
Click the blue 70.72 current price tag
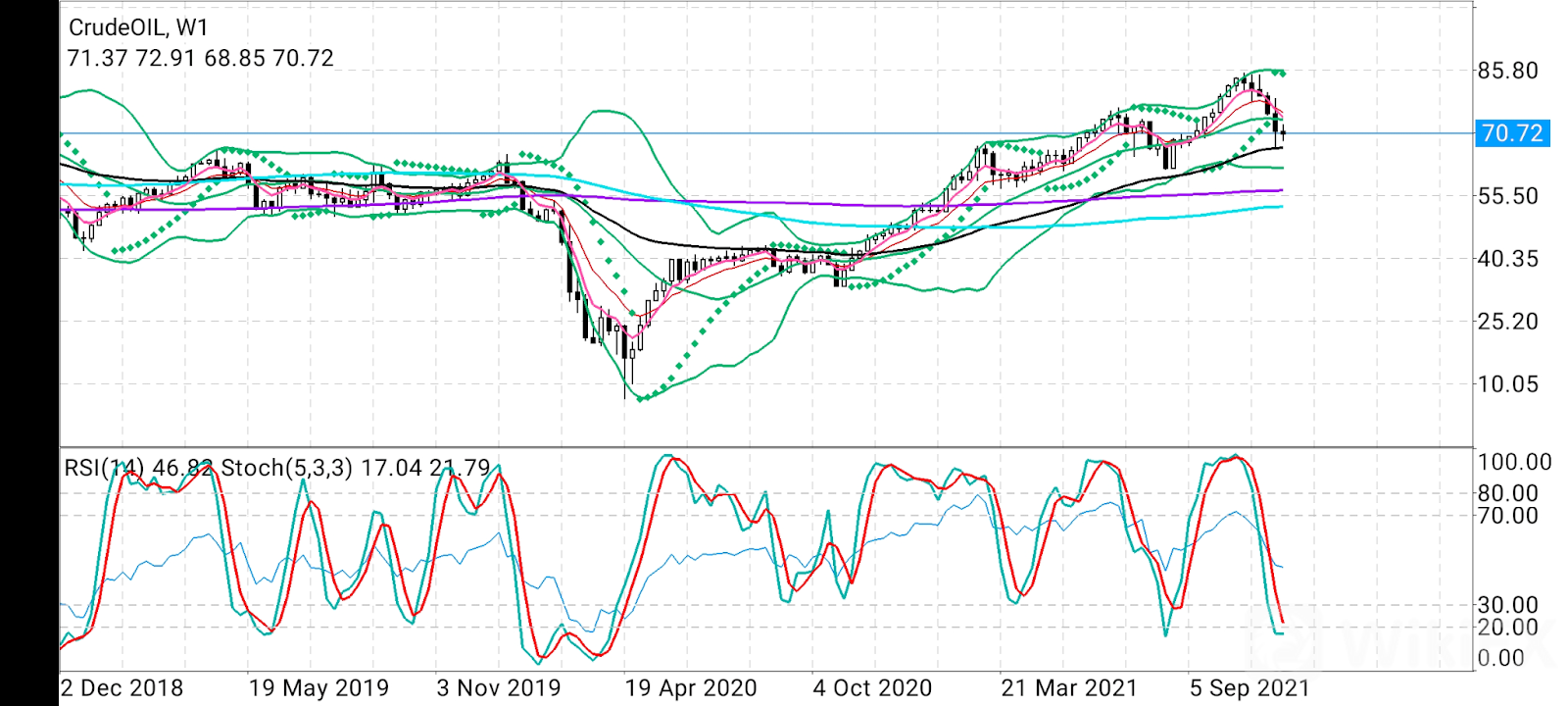(x=1512, y=133)
